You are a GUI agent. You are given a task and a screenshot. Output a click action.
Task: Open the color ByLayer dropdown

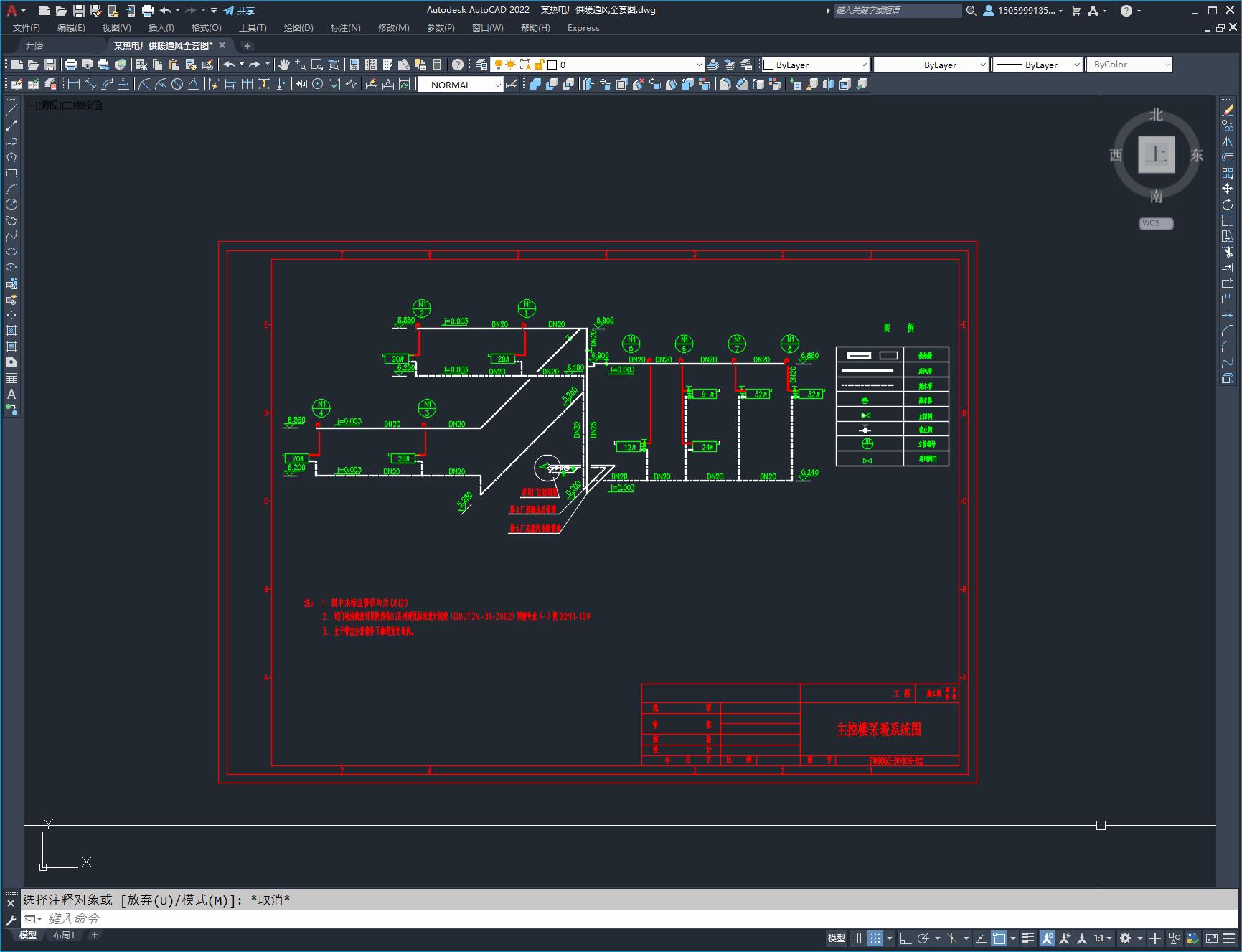tap(815, 65)
